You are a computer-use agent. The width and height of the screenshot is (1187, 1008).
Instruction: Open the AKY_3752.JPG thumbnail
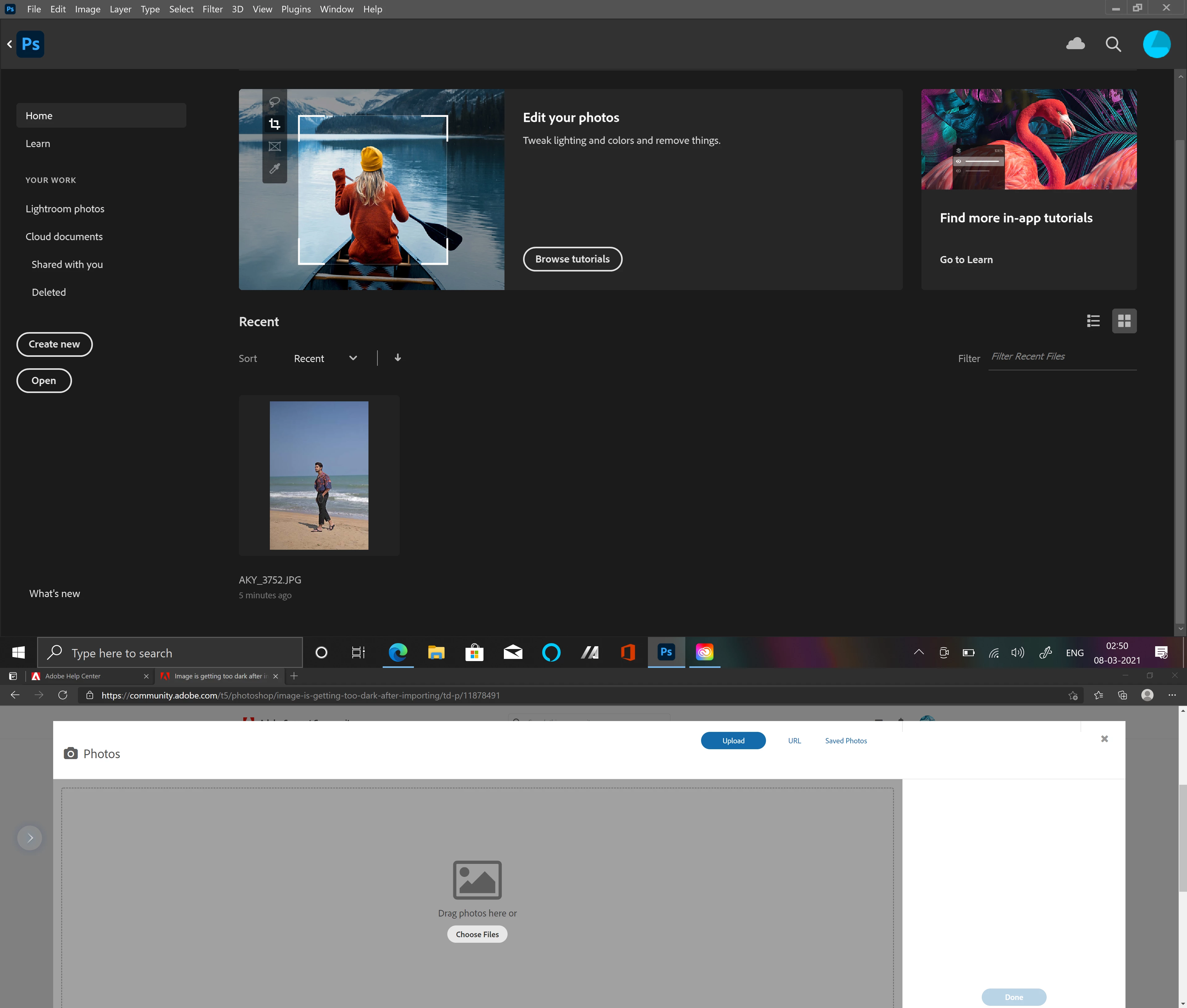(319, 475)
